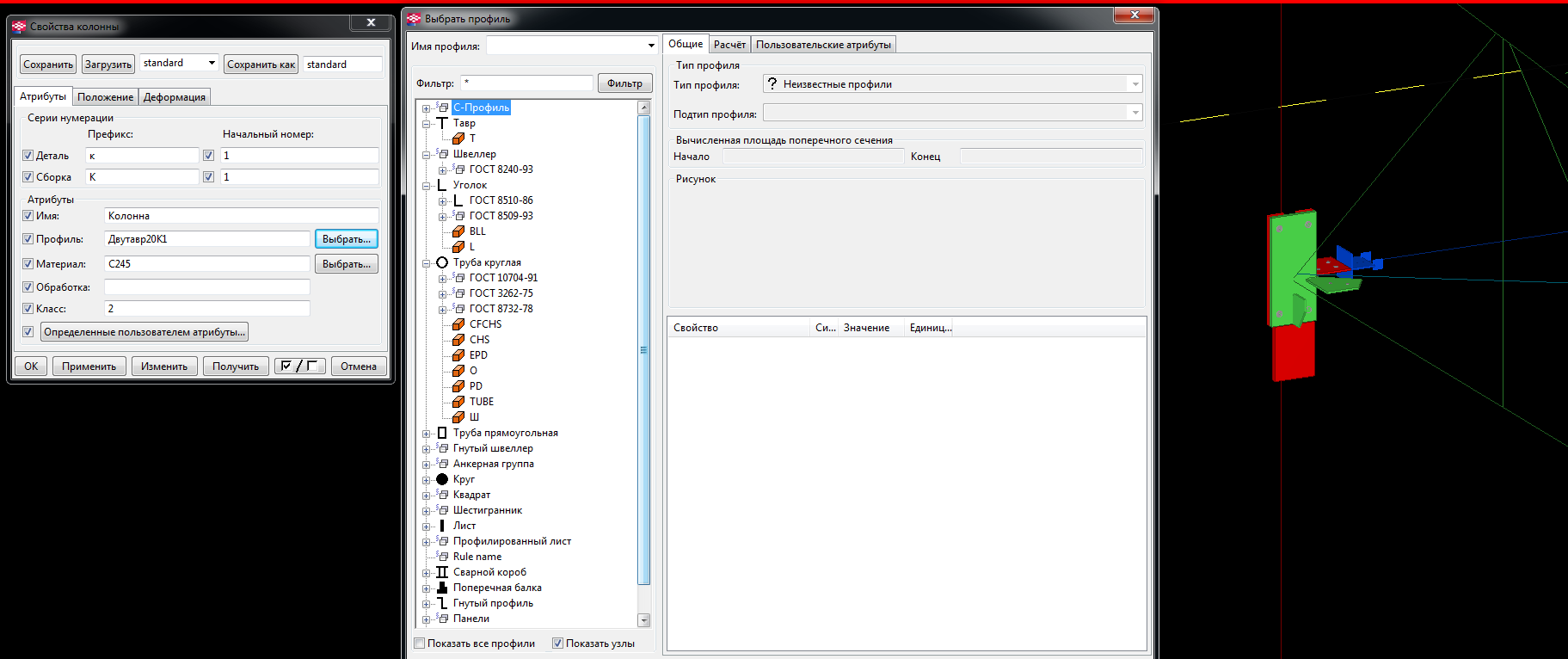Click the Квадрат category icon
Screen dimensions: 1568x659
pos(442,495)
